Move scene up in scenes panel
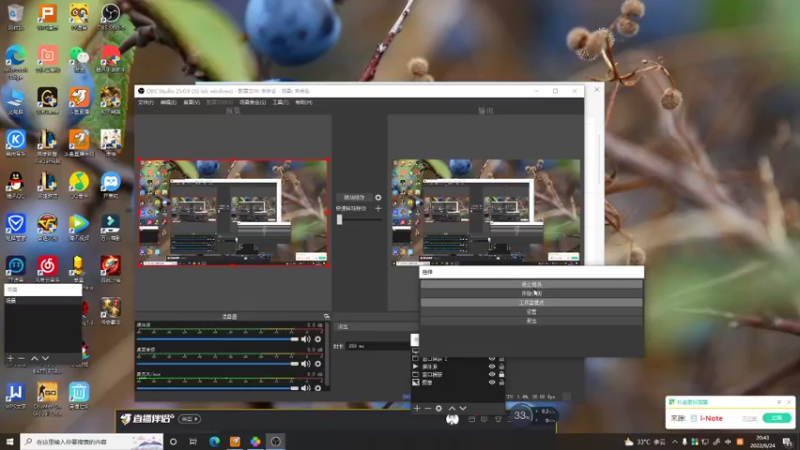 click(x=34, y=359)
